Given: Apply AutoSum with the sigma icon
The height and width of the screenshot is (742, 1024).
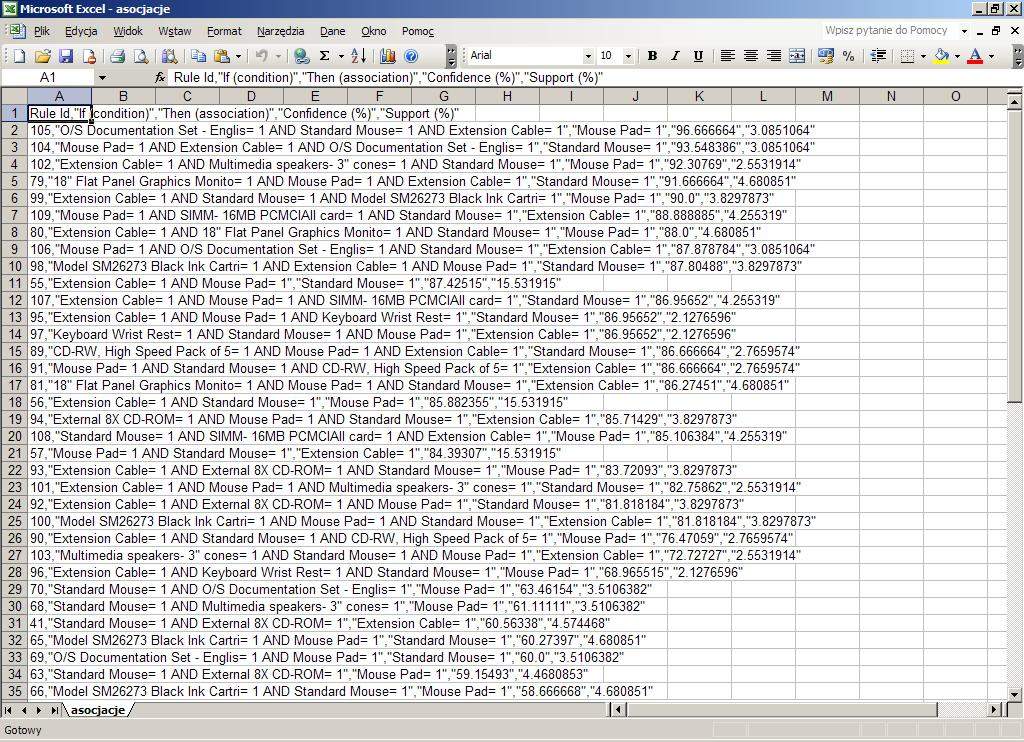Looking at the screenshot, I should 325,56.
